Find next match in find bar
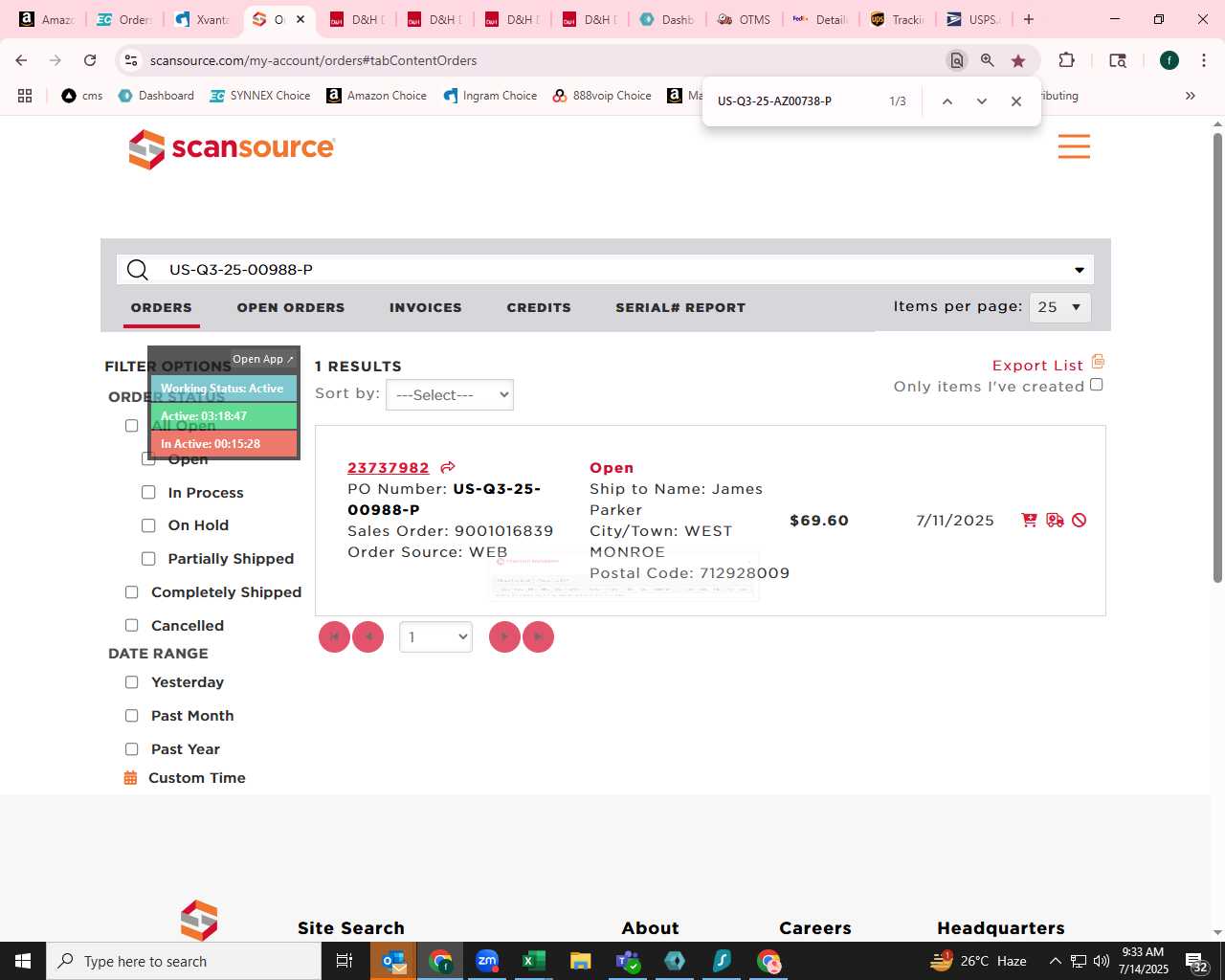This screenshot has width=1225, height=980. pyautogui.click(x=982, y=101)
